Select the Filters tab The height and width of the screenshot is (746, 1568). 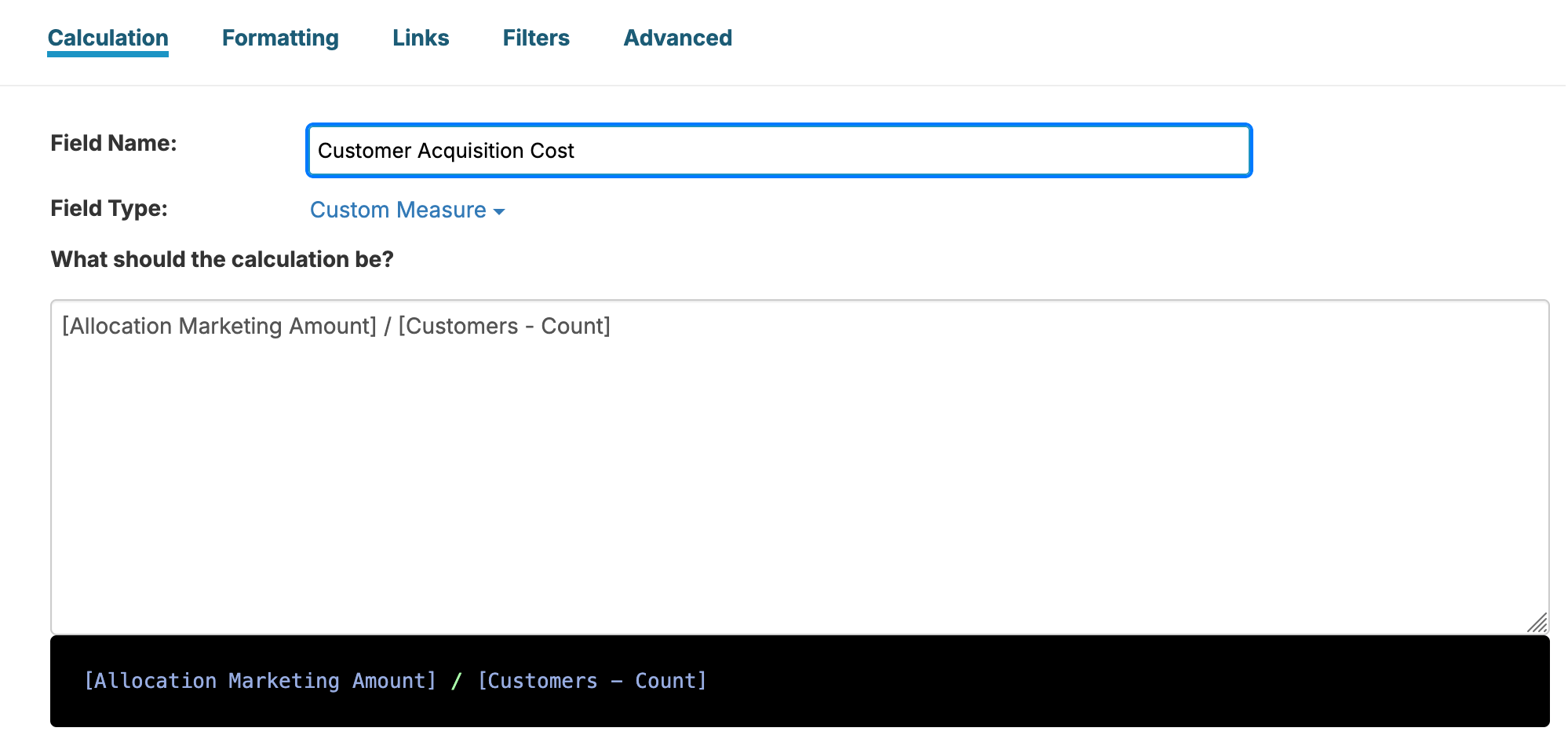(x=535, y=38)
